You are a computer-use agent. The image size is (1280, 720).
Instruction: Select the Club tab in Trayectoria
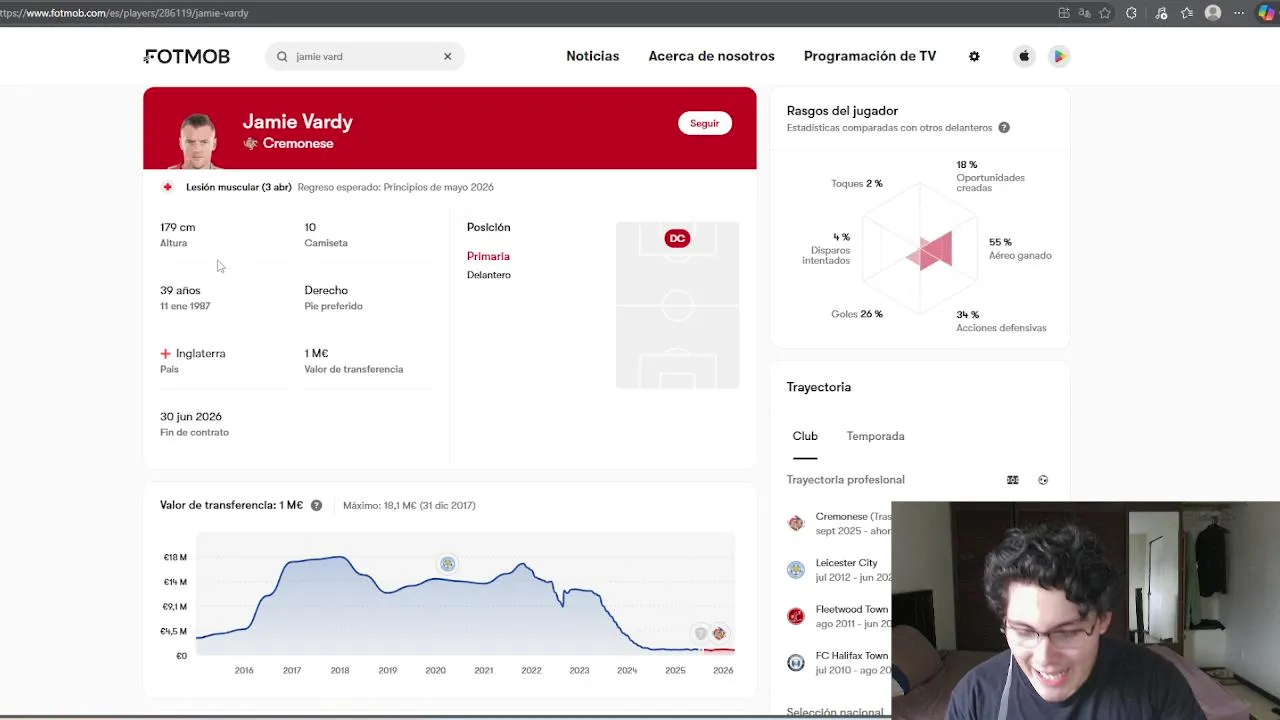[x=805, y=436]
